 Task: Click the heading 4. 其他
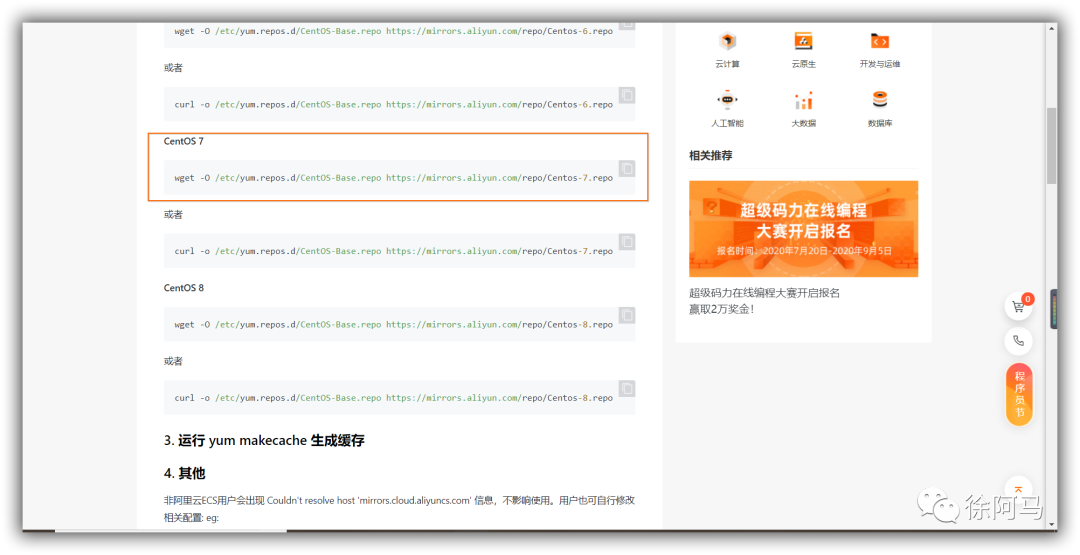click(x=185, y=474)
